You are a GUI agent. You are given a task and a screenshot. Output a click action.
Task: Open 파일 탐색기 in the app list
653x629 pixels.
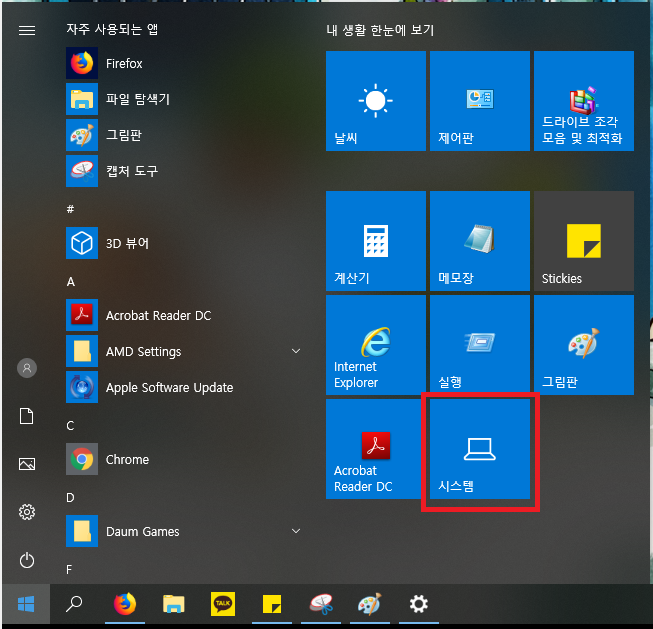click(x=183, y=99)
